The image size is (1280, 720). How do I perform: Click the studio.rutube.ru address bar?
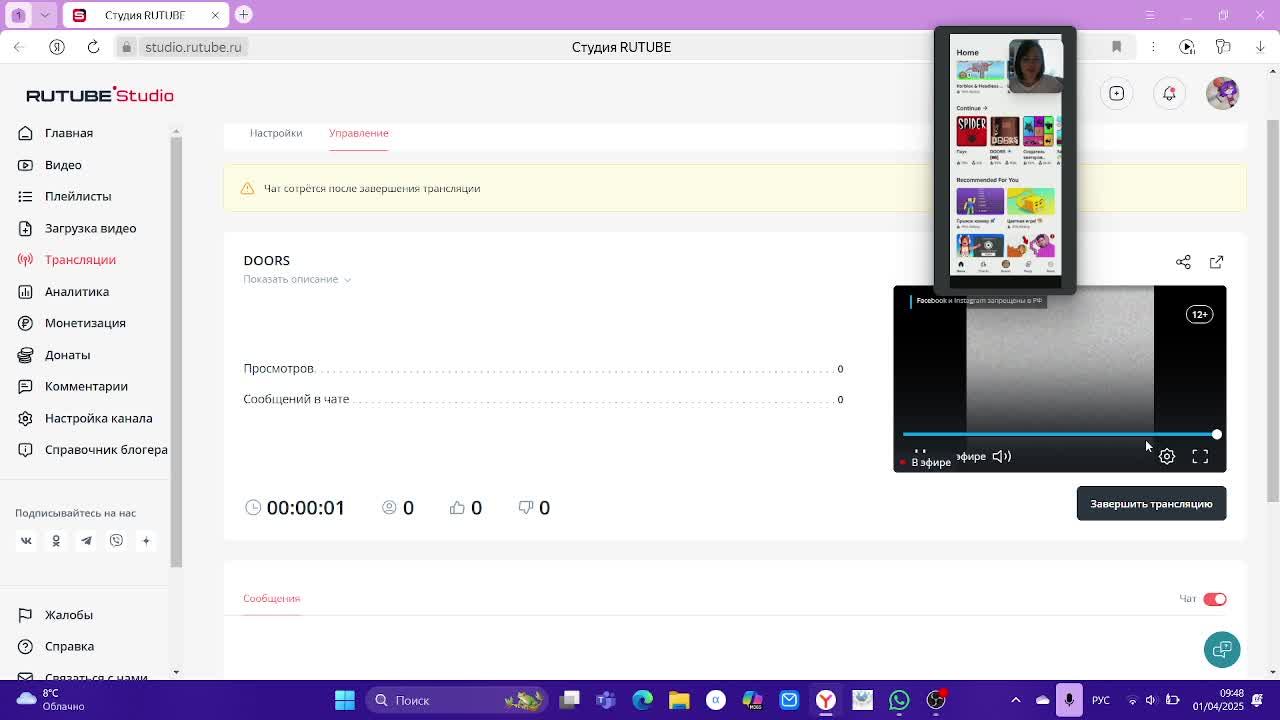[193, 47]
